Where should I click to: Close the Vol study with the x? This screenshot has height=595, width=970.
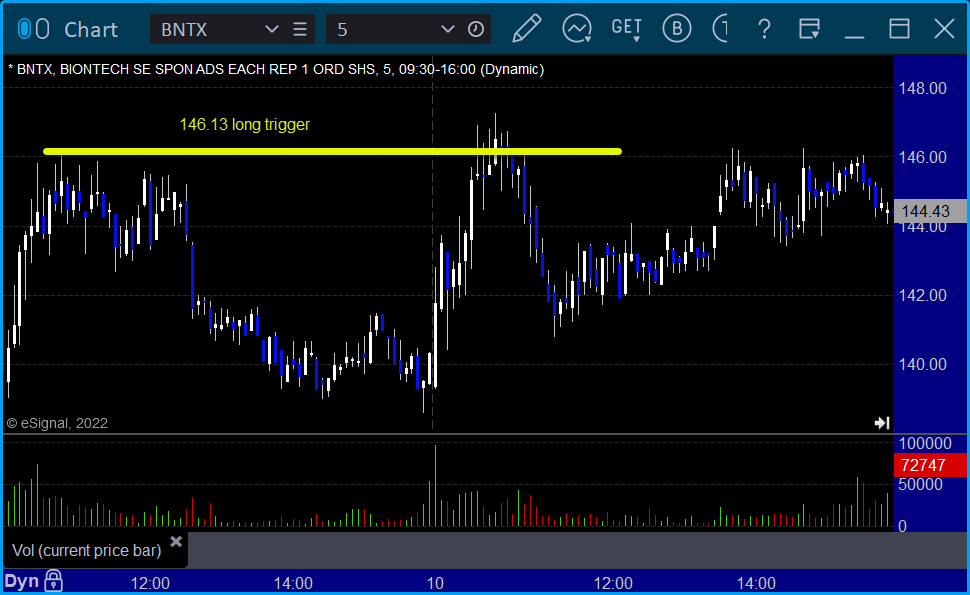[176, 542]
